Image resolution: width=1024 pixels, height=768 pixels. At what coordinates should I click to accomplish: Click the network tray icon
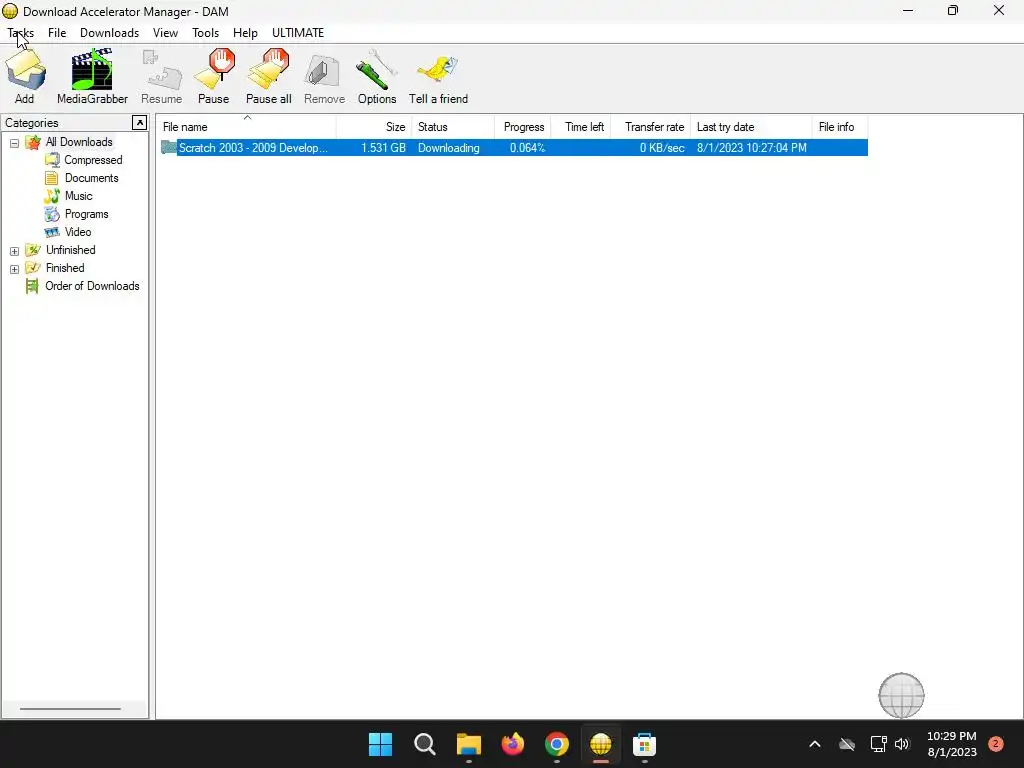point(878,744)
